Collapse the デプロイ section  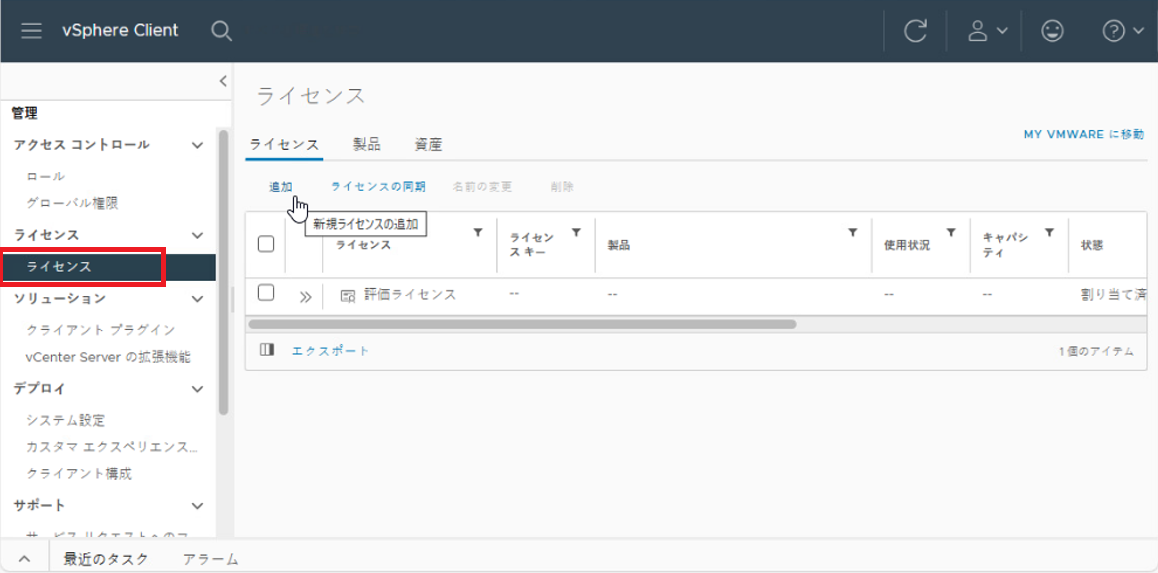pos(197,389)
